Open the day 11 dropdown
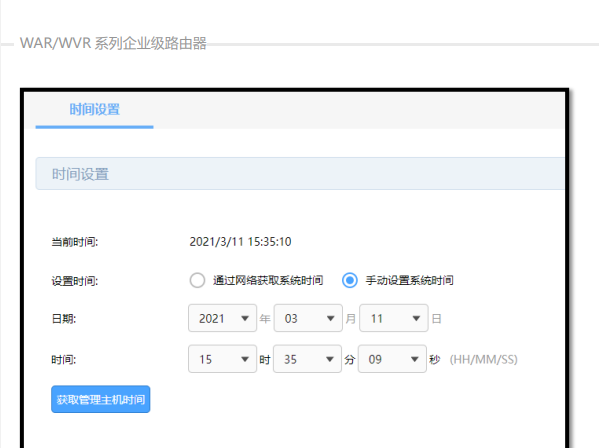The height and width of the screenshot is (448, 599). point(393,318)
